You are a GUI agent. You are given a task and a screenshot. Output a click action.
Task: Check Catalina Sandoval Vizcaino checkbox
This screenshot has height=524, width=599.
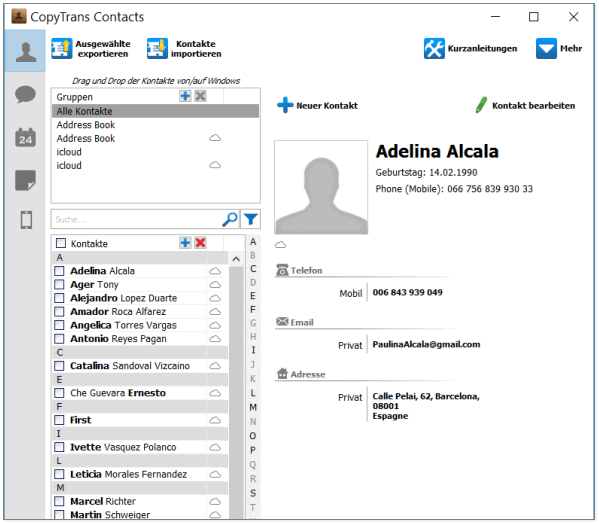(59, 366)
